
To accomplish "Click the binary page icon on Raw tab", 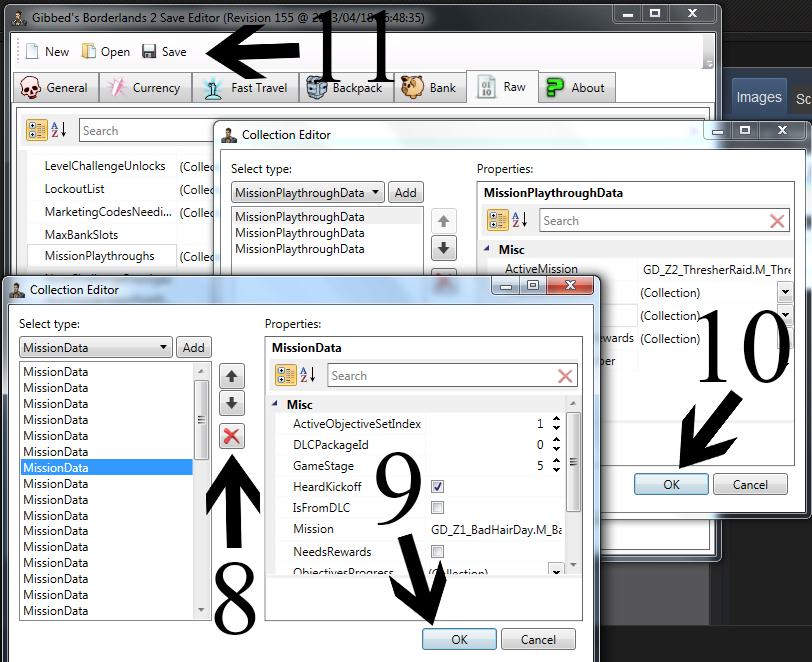I will [x=486, y=87].
